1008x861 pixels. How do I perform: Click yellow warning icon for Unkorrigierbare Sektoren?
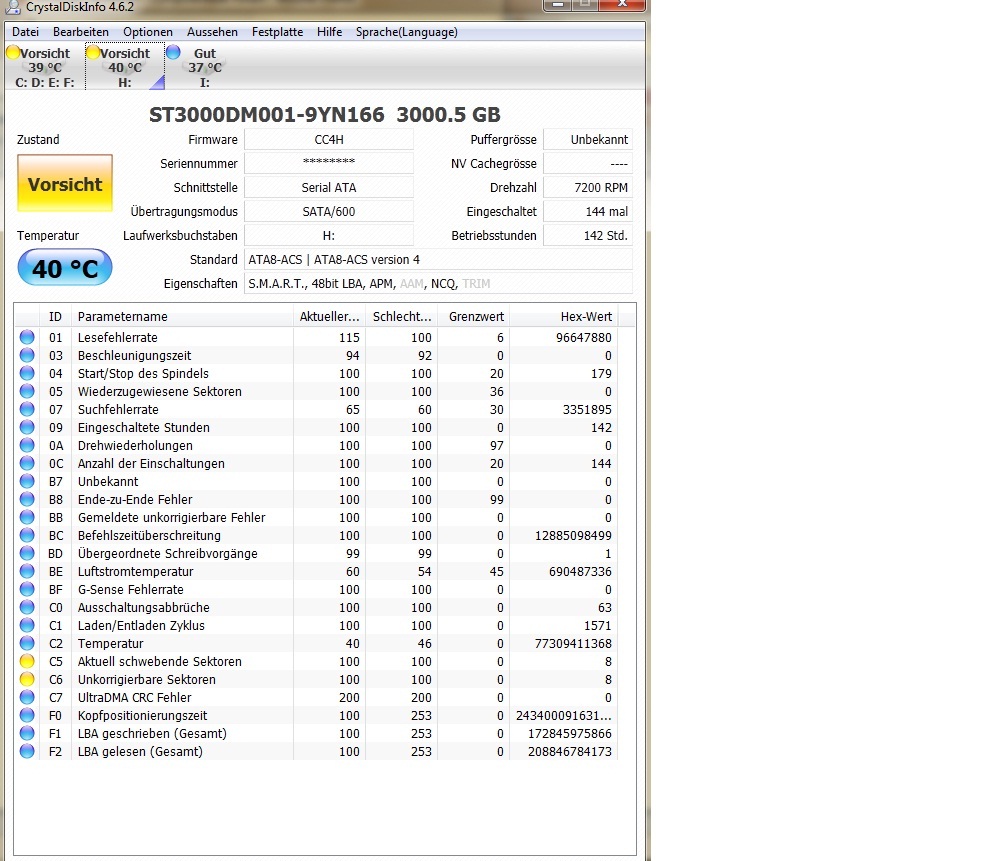27,679
